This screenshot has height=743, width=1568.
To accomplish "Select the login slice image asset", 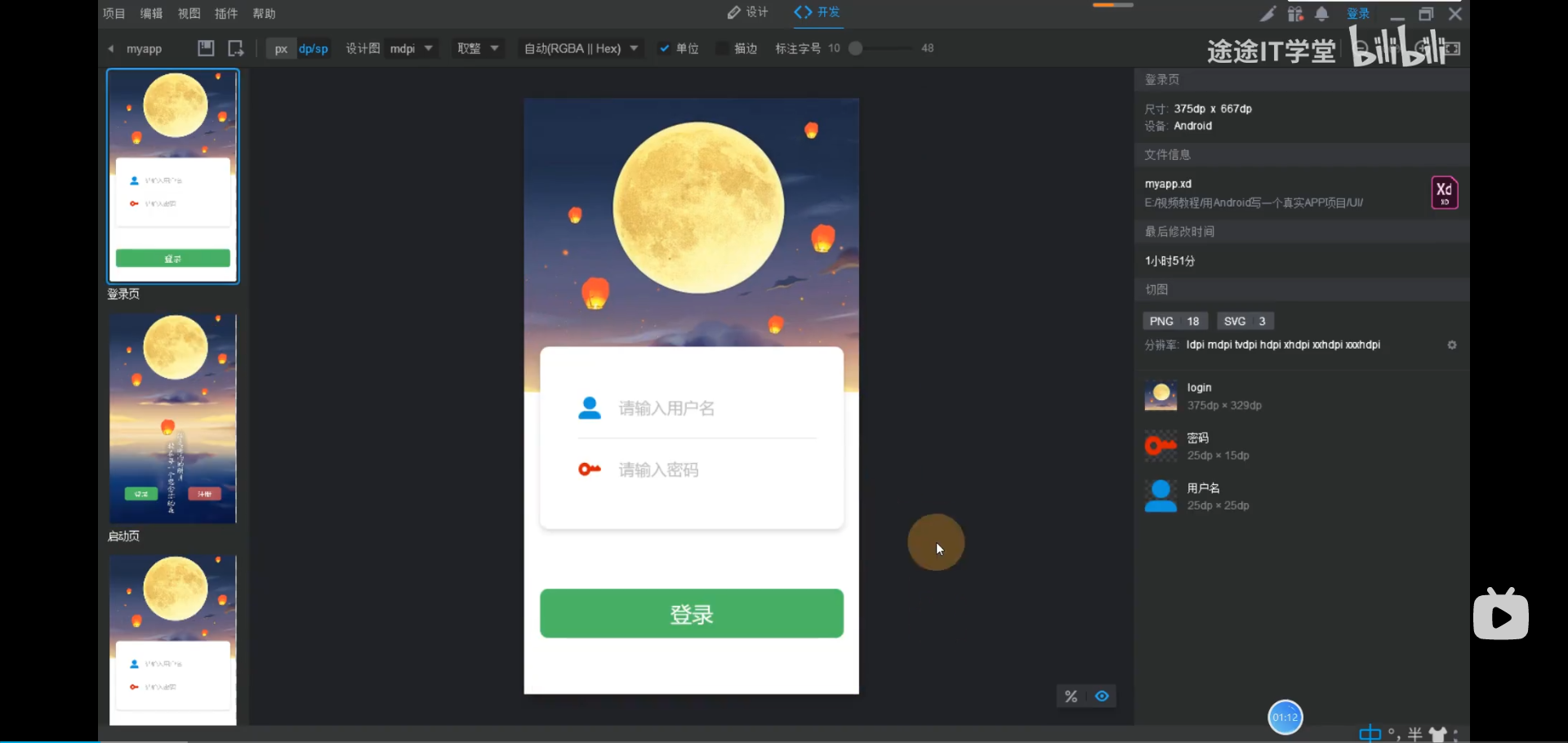I will 1160,396.
